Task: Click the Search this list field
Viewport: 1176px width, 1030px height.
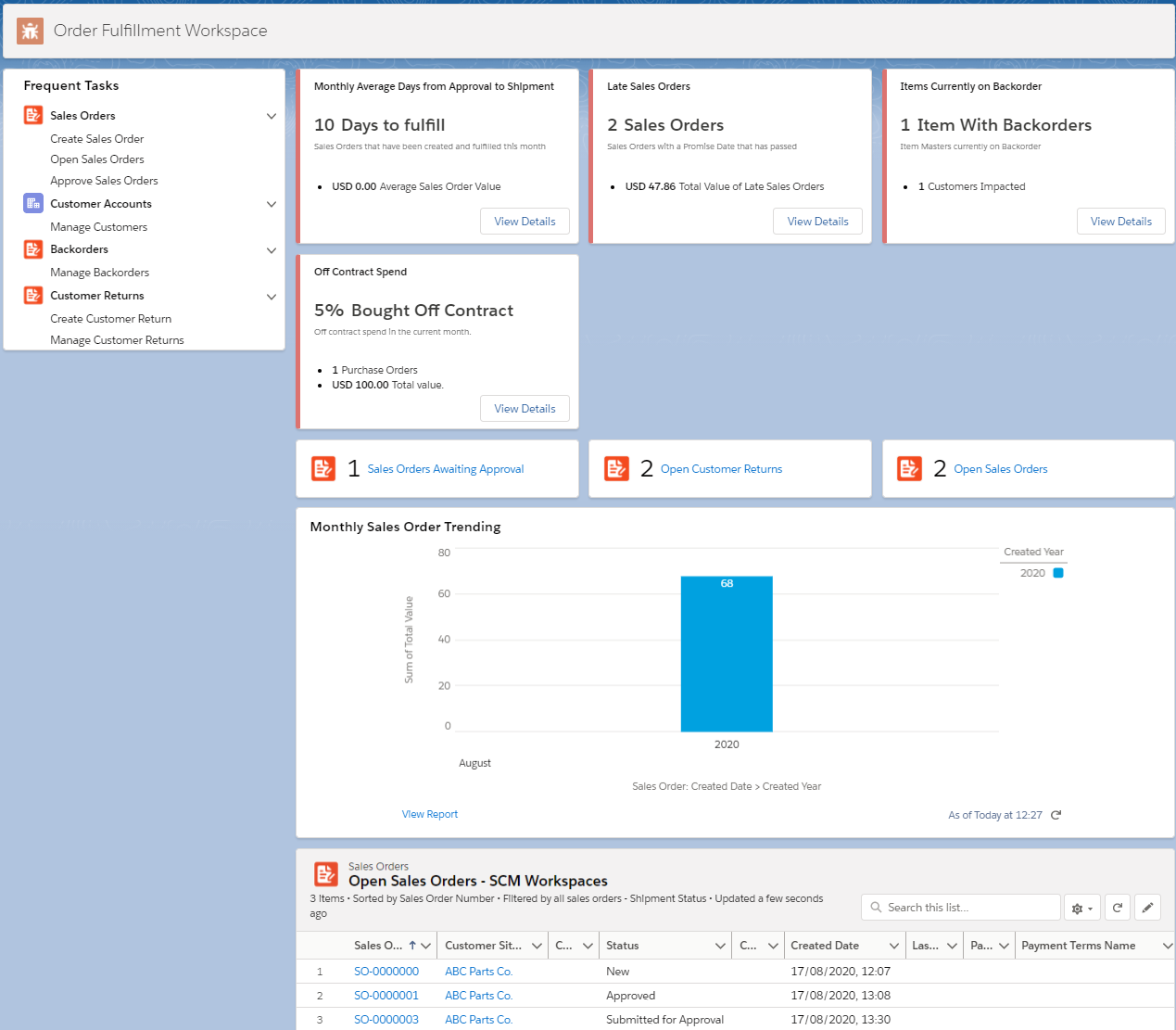Action: pyautogui.click(x=960, y=907)
